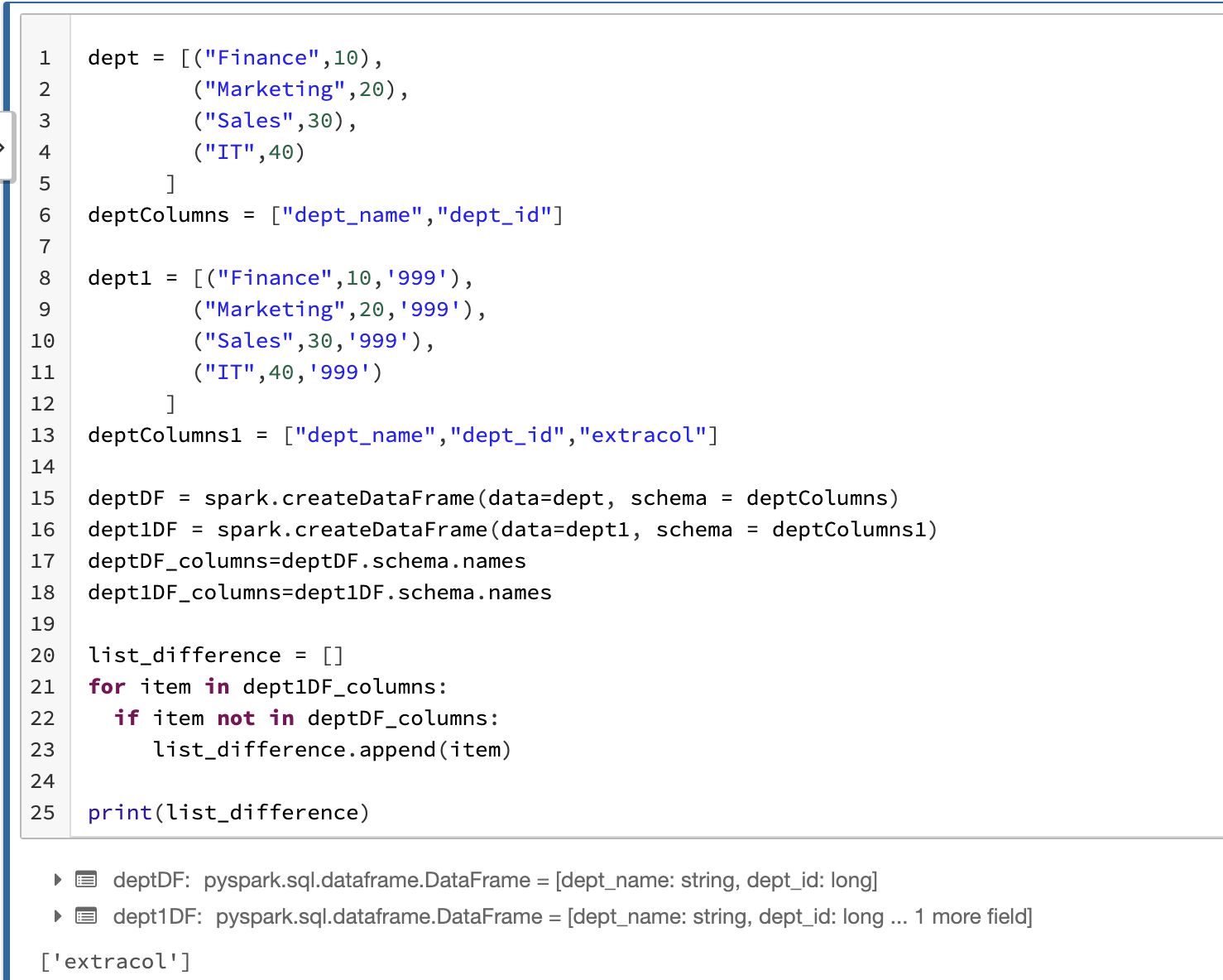
Task: Expand the dept1DF DataFrame schema arrow
Action: click(57, 915)
